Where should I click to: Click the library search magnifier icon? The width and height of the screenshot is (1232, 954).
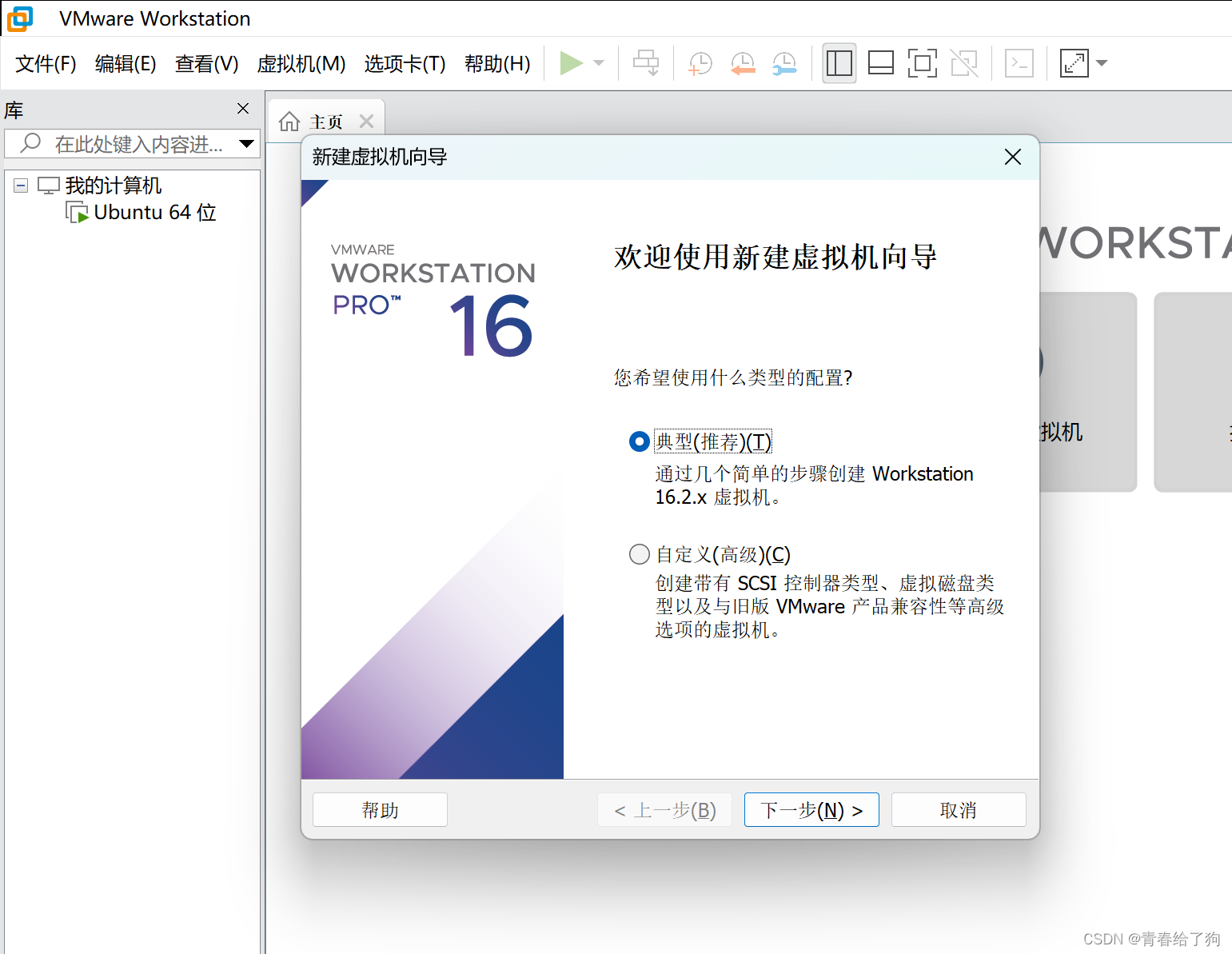click(x=30, y=144)
